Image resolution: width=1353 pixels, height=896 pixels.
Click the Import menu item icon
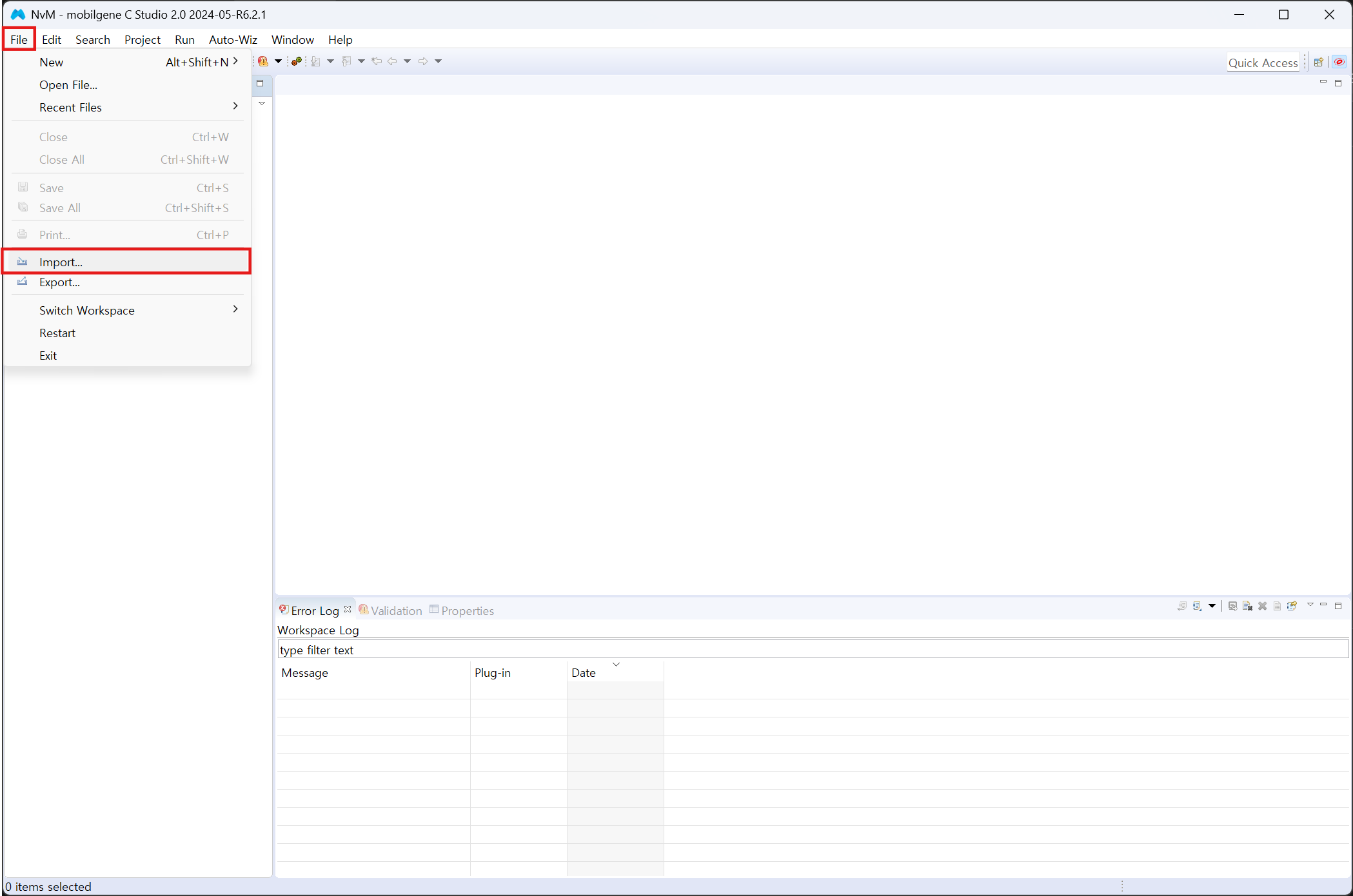[23, 262]
